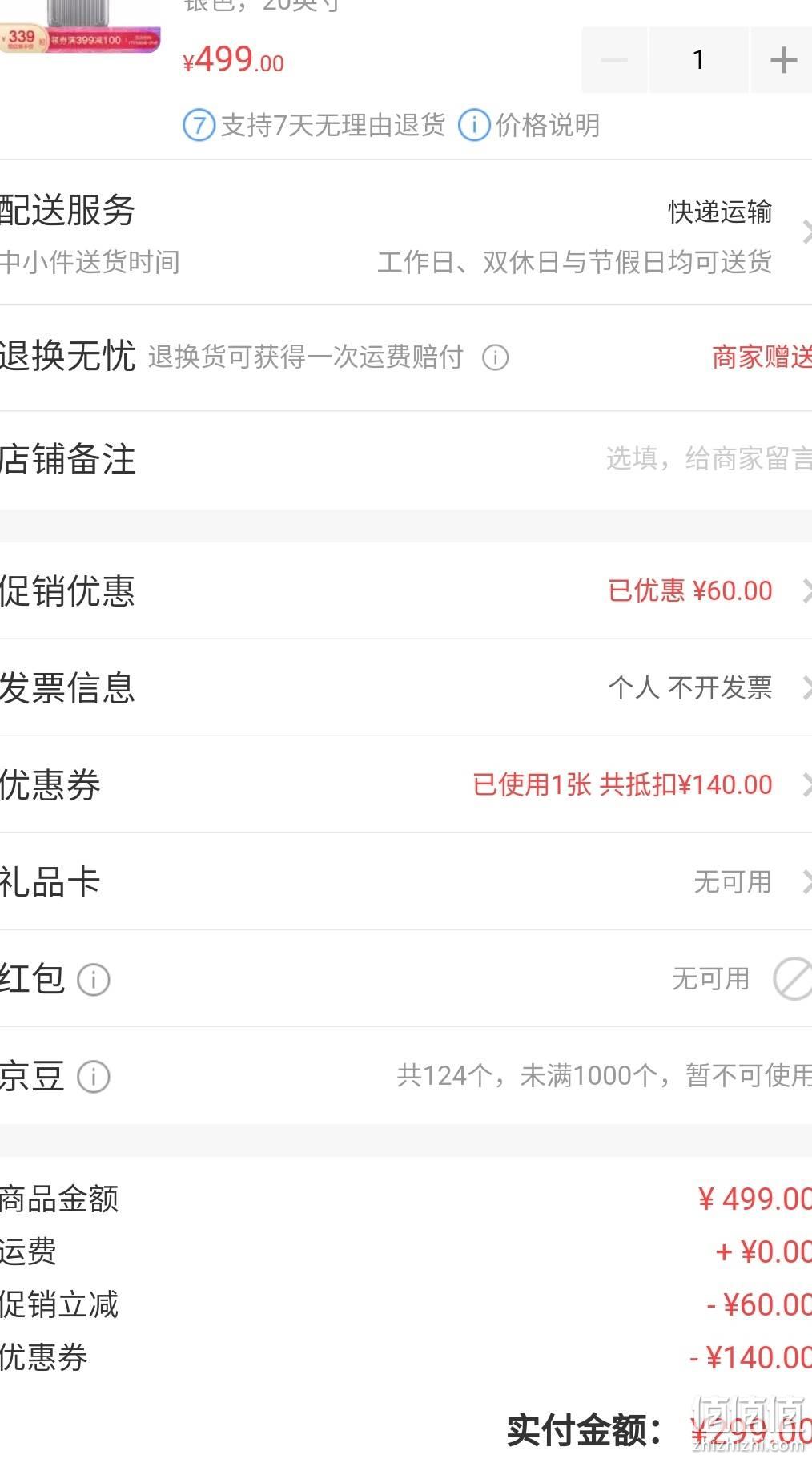The image size is (812, 1459).
Task: Tap info icon beside 京豆
Action: tap(94, 1077)
